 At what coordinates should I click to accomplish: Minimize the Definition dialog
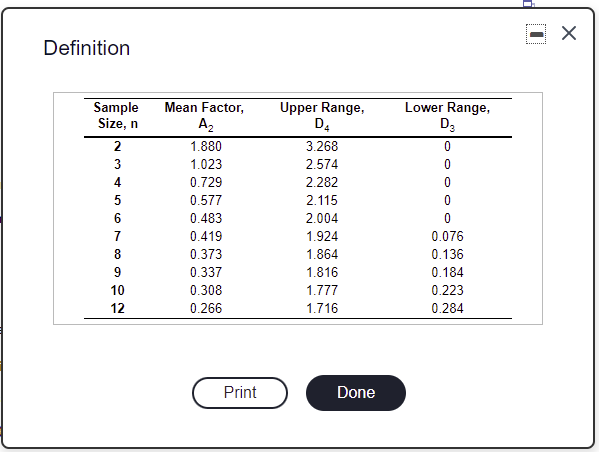pyautogui.click(x=536, y=34)
